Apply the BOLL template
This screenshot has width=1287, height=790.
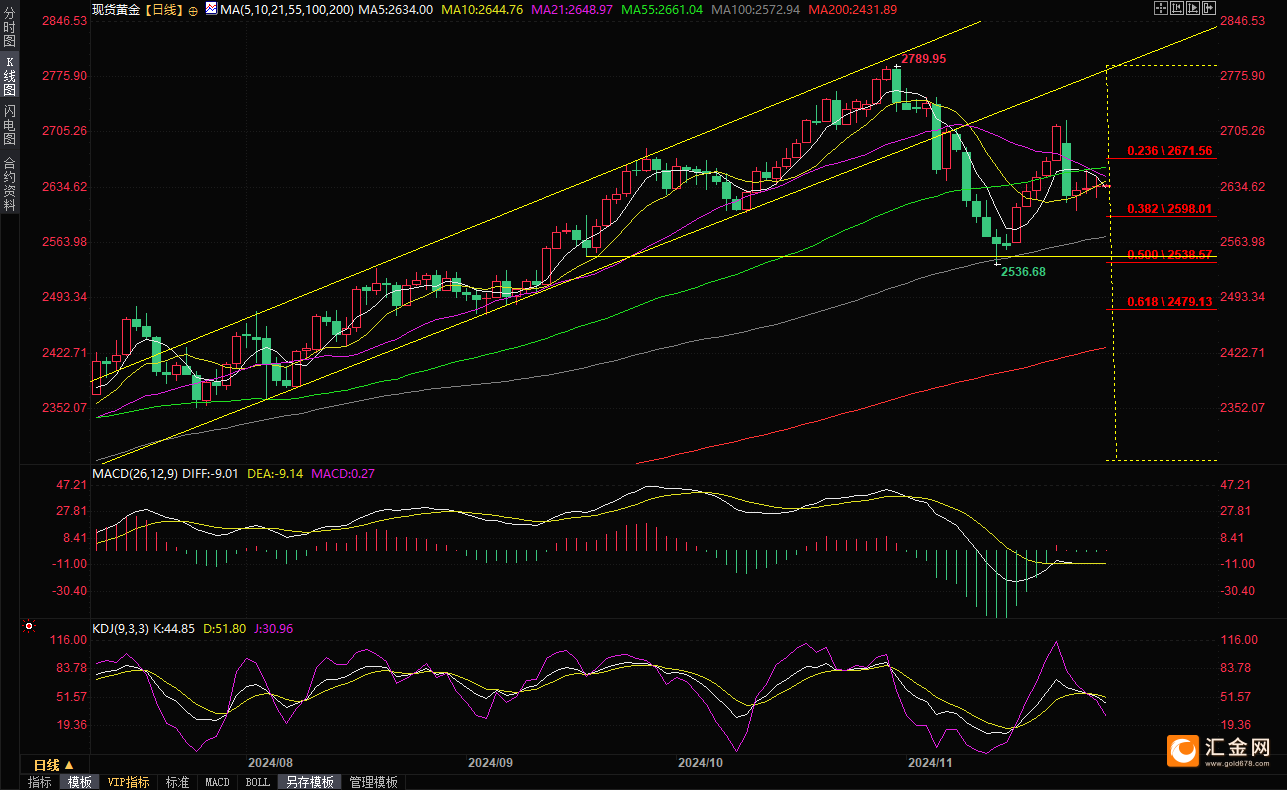point(257,782)
